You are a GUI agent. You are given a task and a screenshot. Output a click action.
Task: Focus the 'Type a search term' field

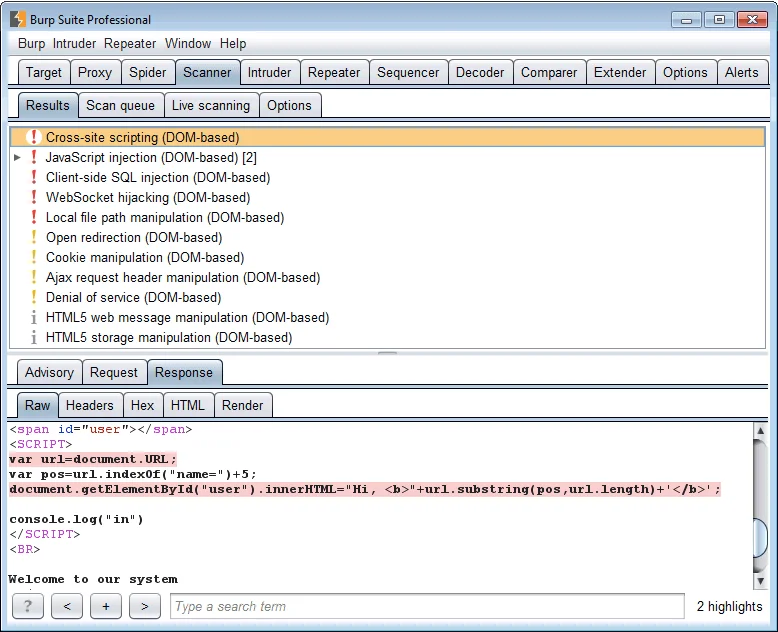coord(427,606)
